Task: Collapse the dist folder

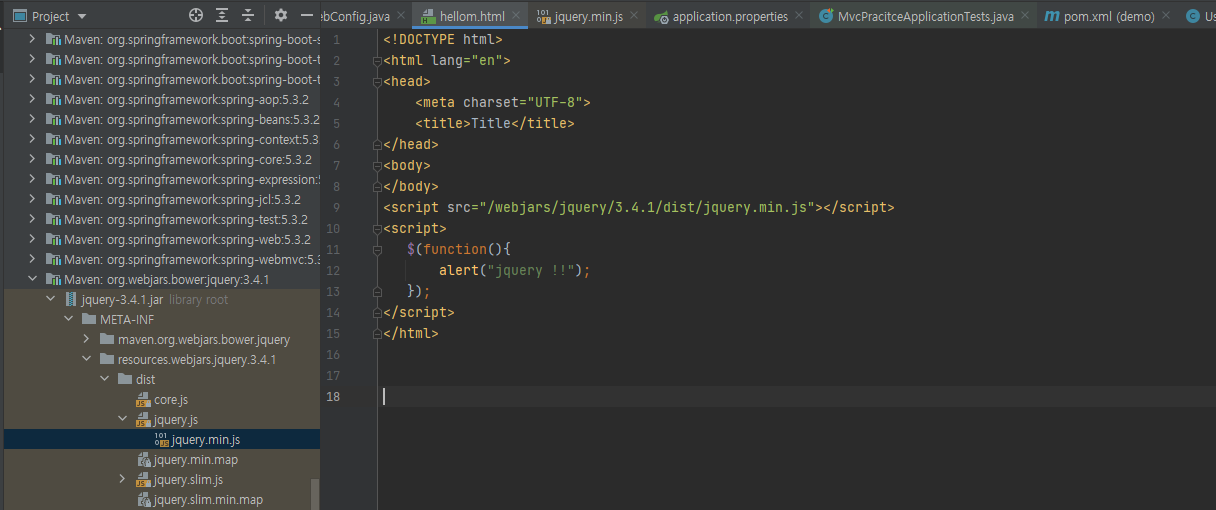Action: pos(104,380)
